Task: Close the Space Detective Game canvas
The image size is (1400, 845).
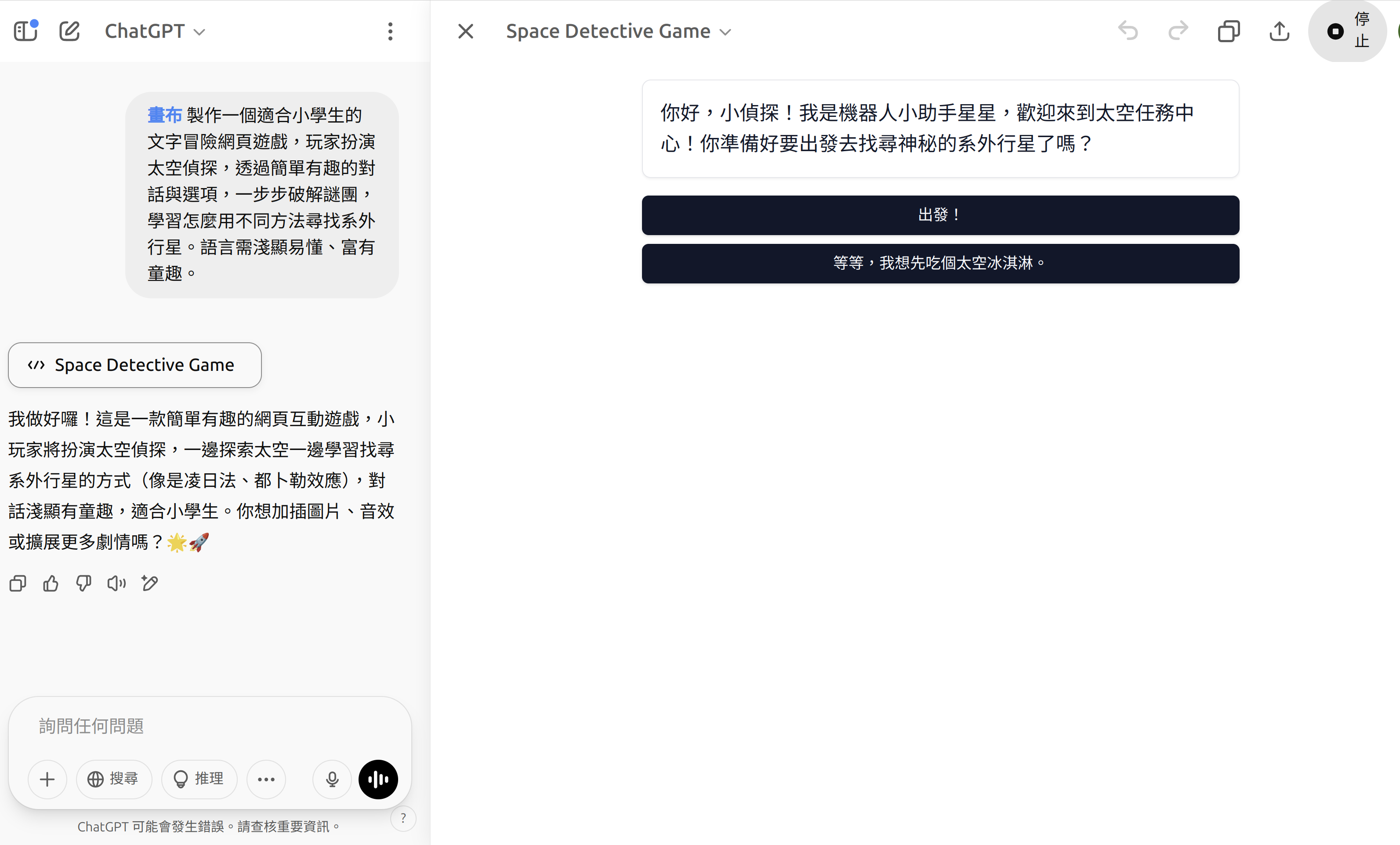Action: [465, 31]
